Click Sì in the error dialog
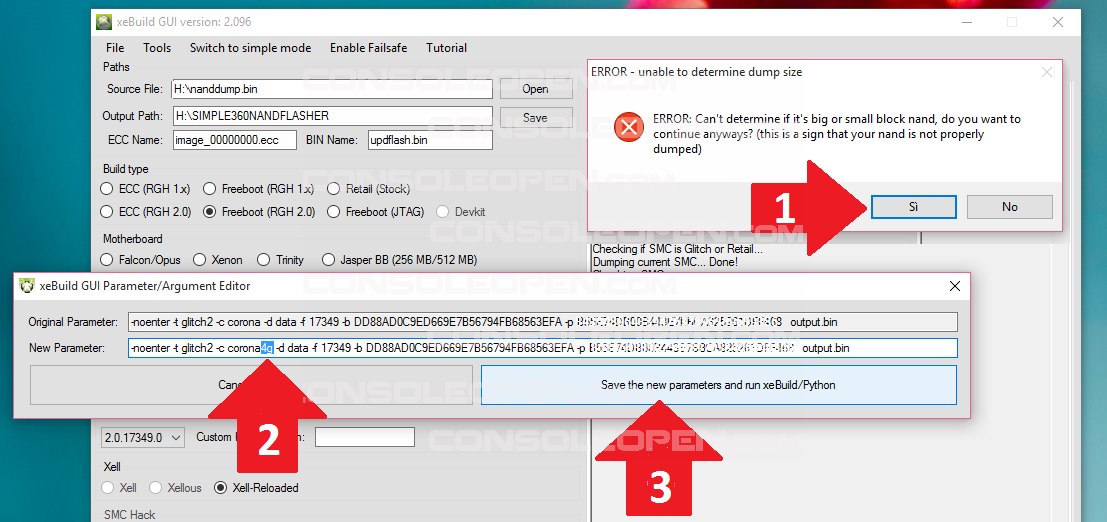 click(x=914, y=207)
